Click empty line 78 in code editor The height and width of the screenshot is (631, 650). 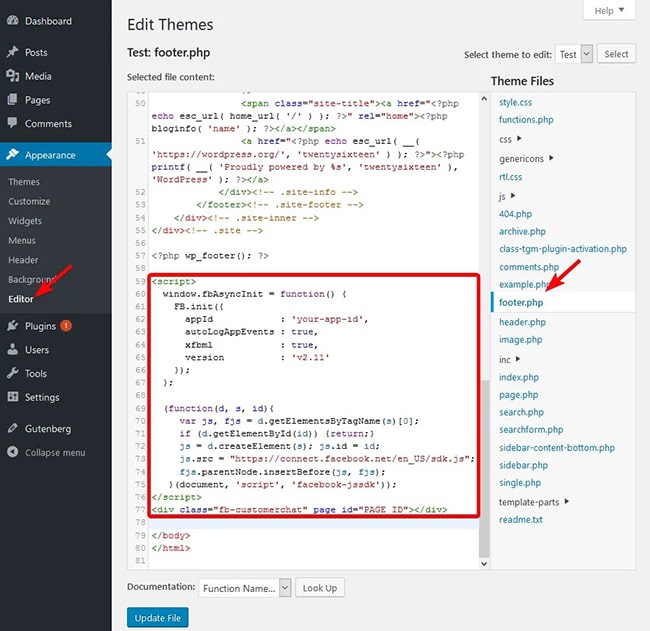313,522
